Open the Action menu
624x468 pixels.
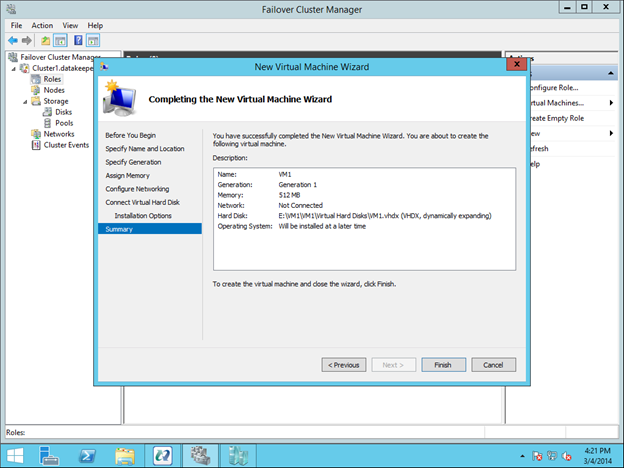[x=42, y=25]
